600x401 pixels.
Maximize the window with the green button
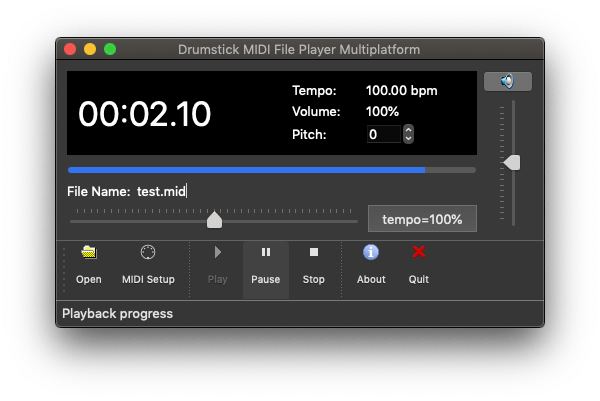pyautogui.click(x=110, y=49)
